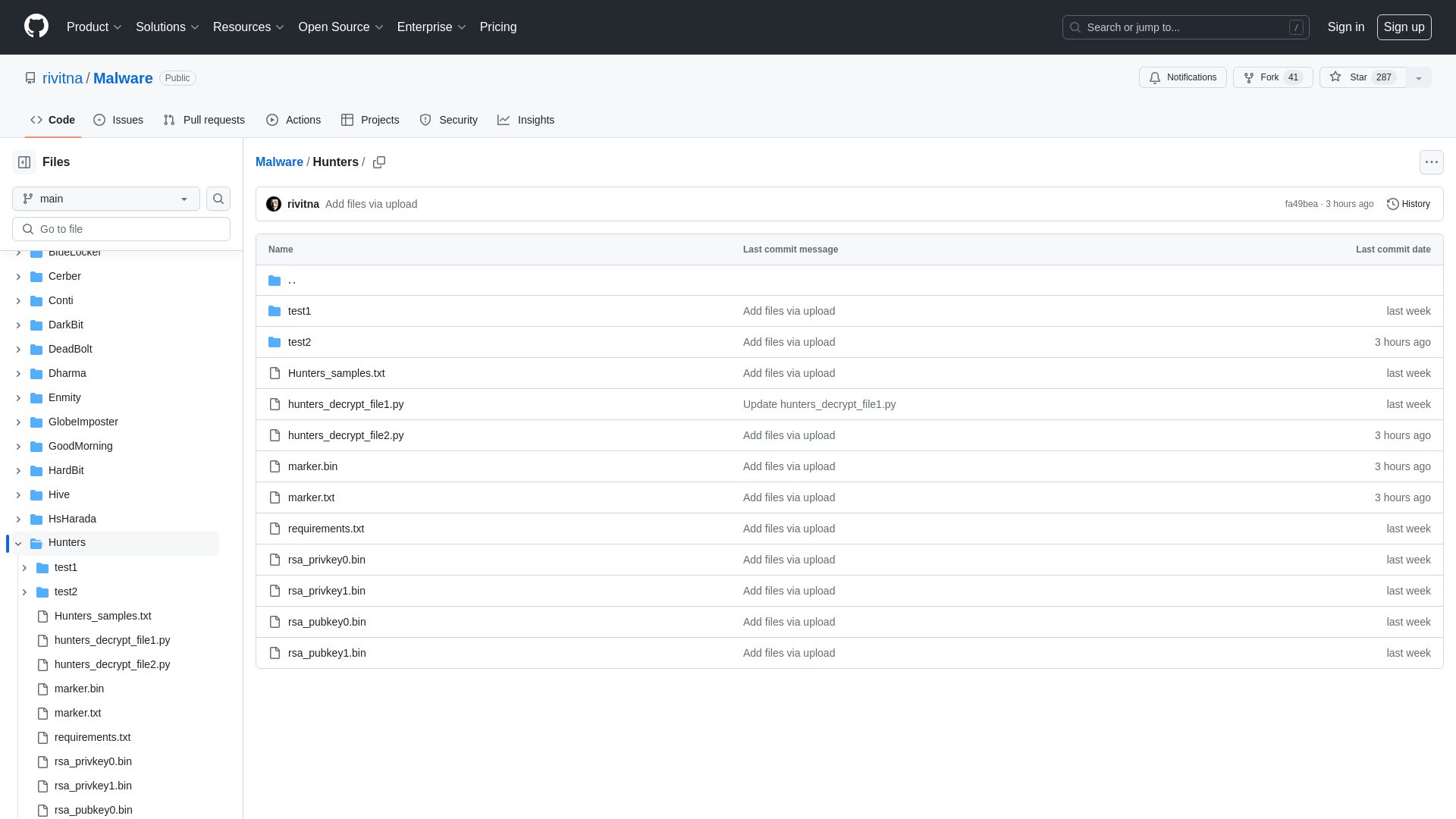This screenshot has width=1456, height=819.
Task: Click the marker.bin file icon in table
Action: [x=275, y=466]
